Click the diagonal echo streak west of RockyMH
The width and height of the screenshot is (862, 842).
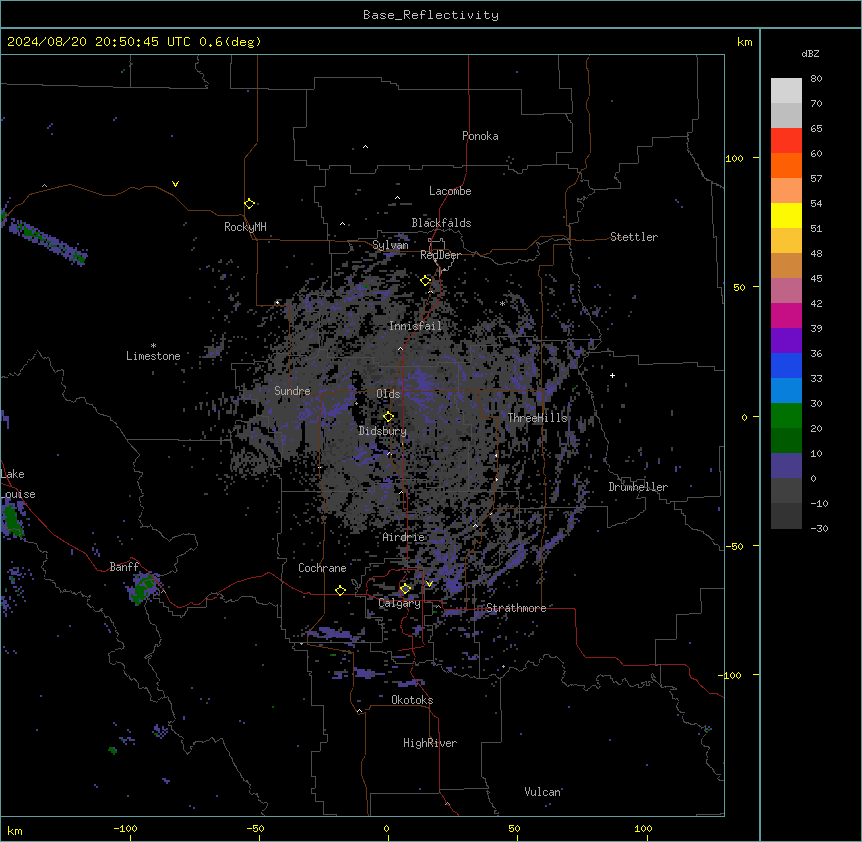click(47, 240)
